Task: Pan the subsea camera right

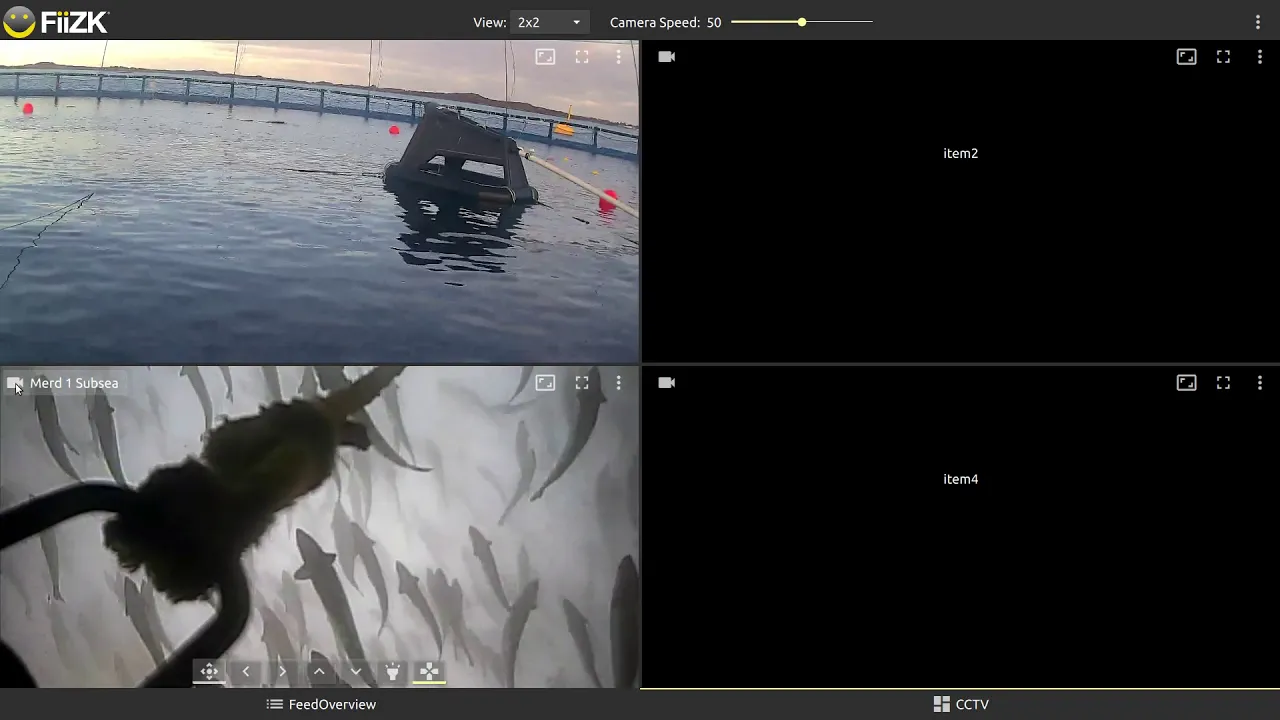Action: coord(282,672)
